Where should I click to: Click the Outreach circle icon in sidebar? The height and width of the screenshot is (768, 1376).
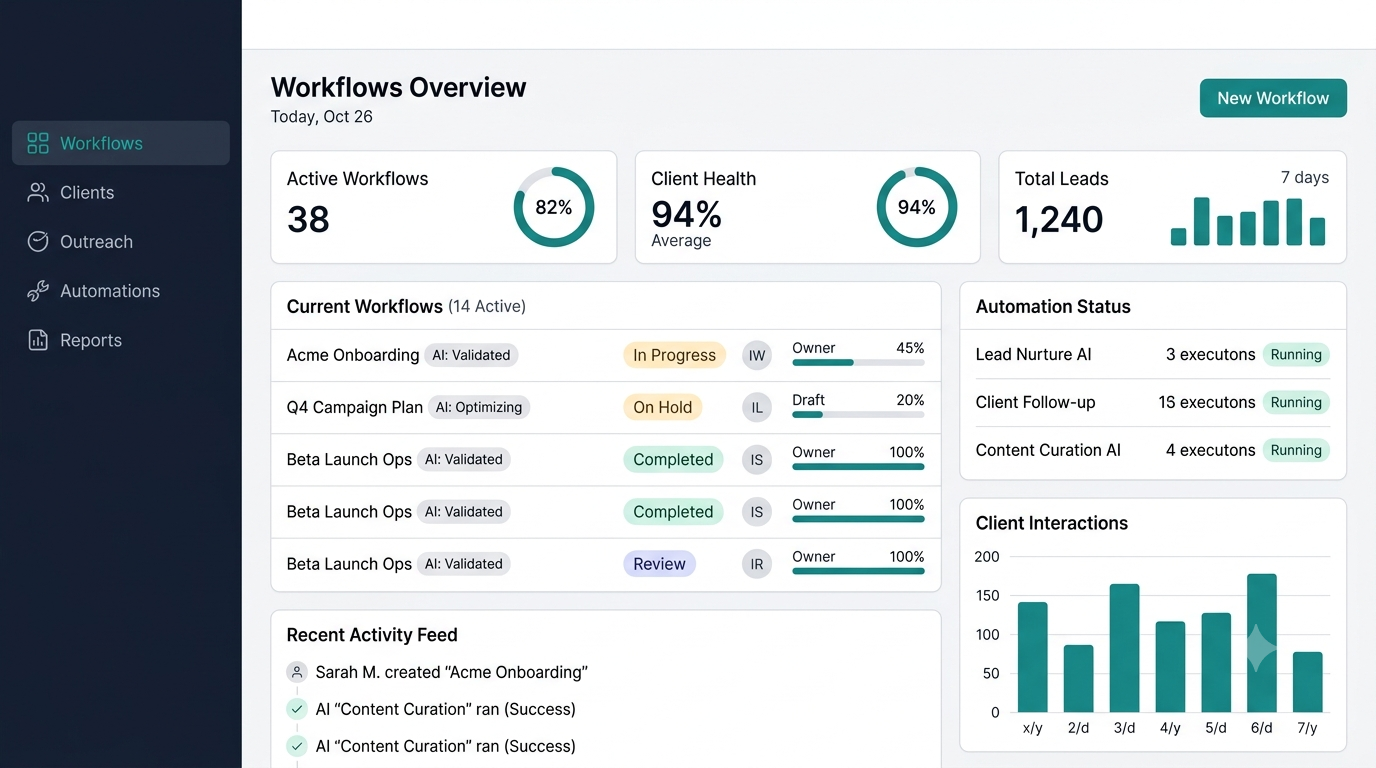[x=38, y=241]
